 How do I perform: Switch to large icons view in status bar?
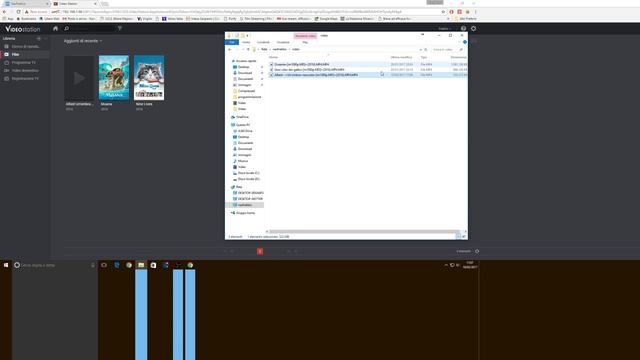tap(464, 236)
